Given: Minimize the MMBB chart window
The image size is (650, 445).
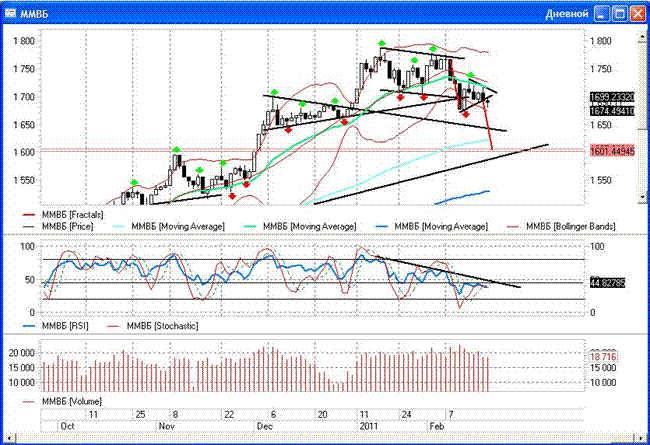Looking at the screenshot, I should pos(601,14).
